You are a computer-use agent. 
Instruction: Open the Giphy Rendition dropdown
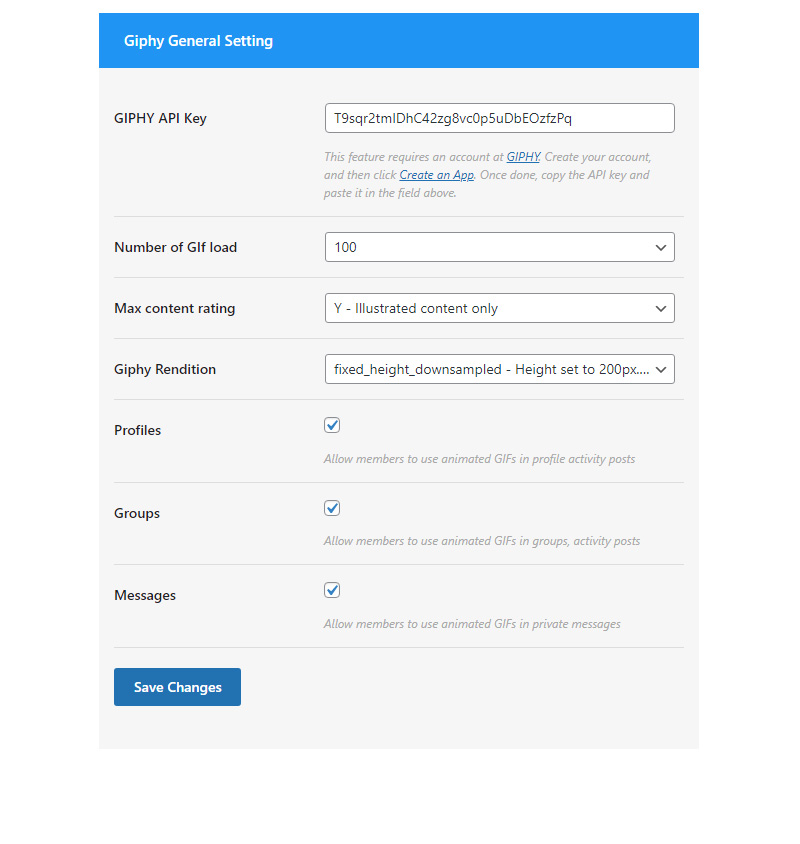(x=499, y=369)
